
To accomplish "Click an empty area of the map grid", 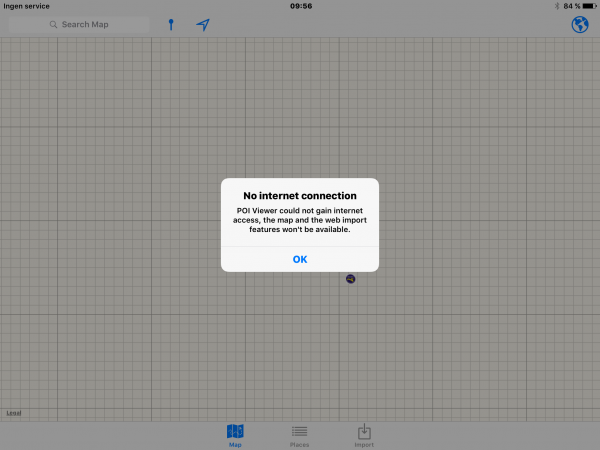I will pos(480,330).
